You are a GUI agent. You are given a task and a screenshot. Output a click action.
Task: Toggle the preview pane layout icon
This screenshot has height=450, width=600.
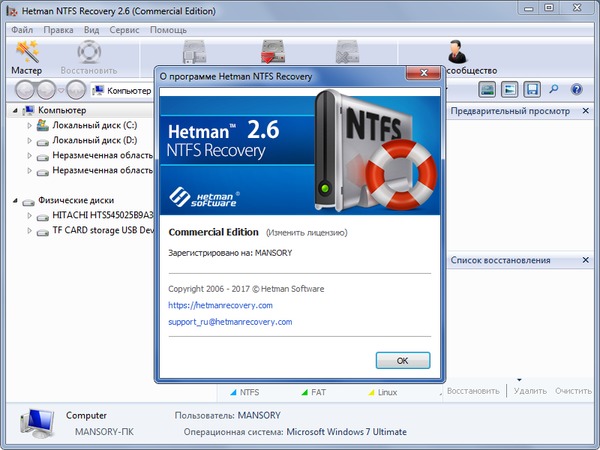509,90
